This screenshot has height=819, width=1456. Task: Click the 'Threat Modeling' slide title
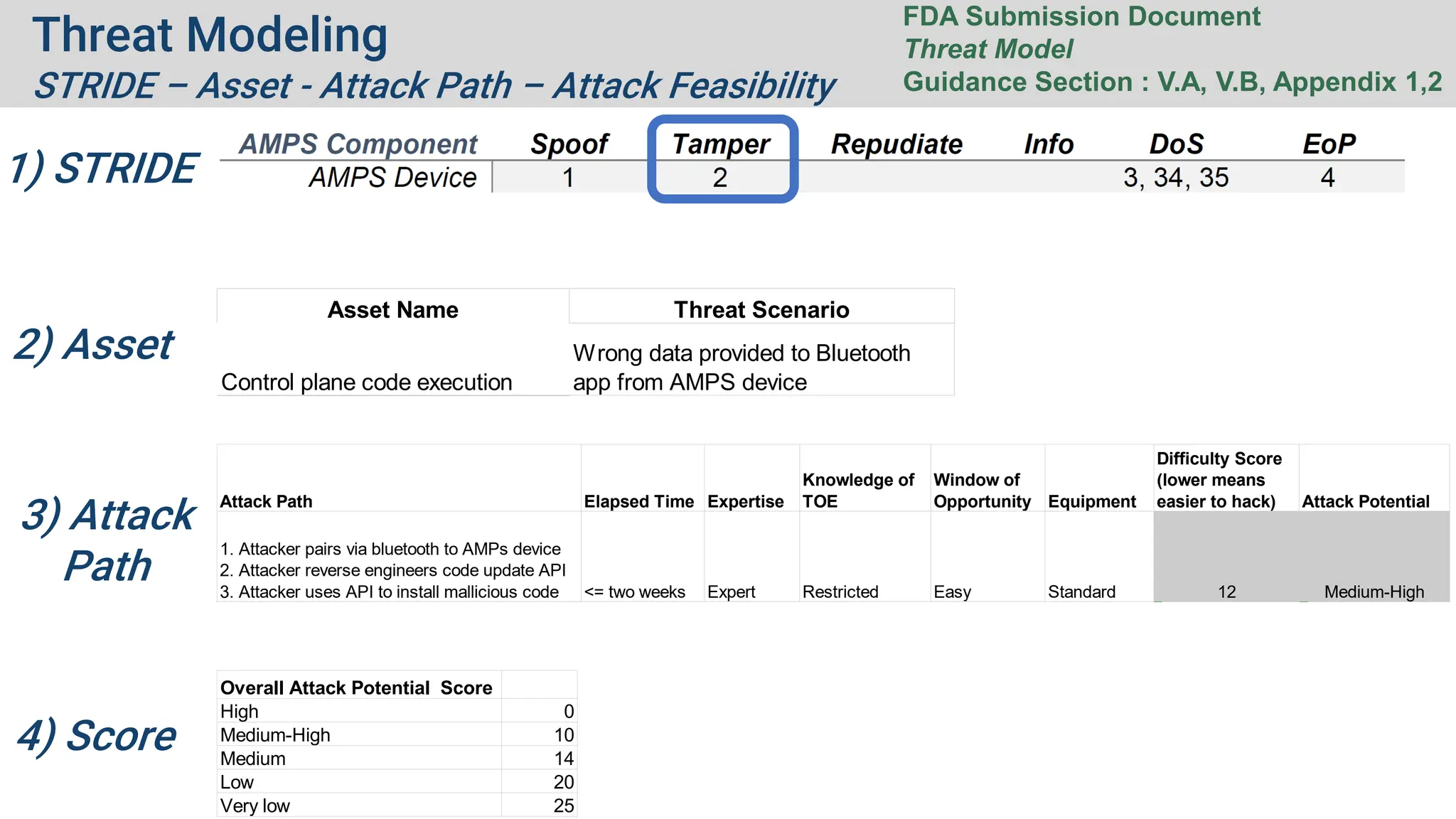(210, 36)
